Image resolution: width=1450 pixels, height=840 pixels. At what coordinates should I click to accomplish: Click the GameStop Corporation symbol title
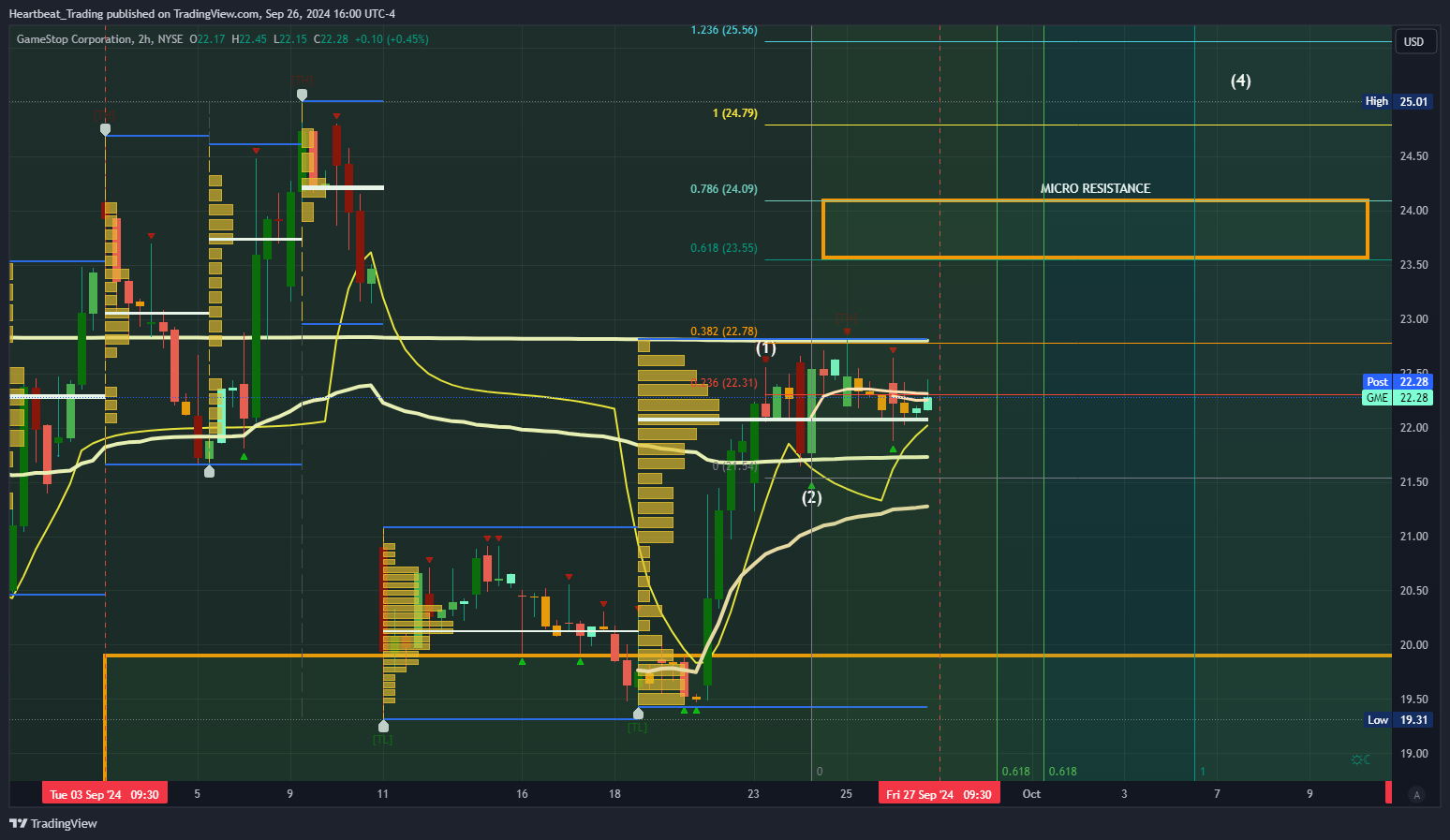(74, 39)
